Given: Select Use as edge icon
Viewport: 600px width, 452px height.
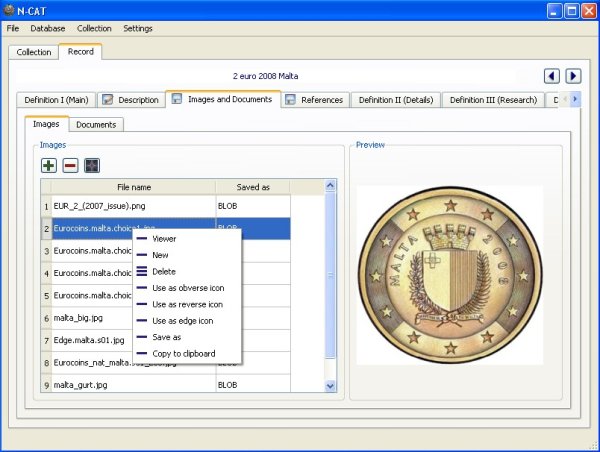Looking at the screenshot, I should pos(187,321).
